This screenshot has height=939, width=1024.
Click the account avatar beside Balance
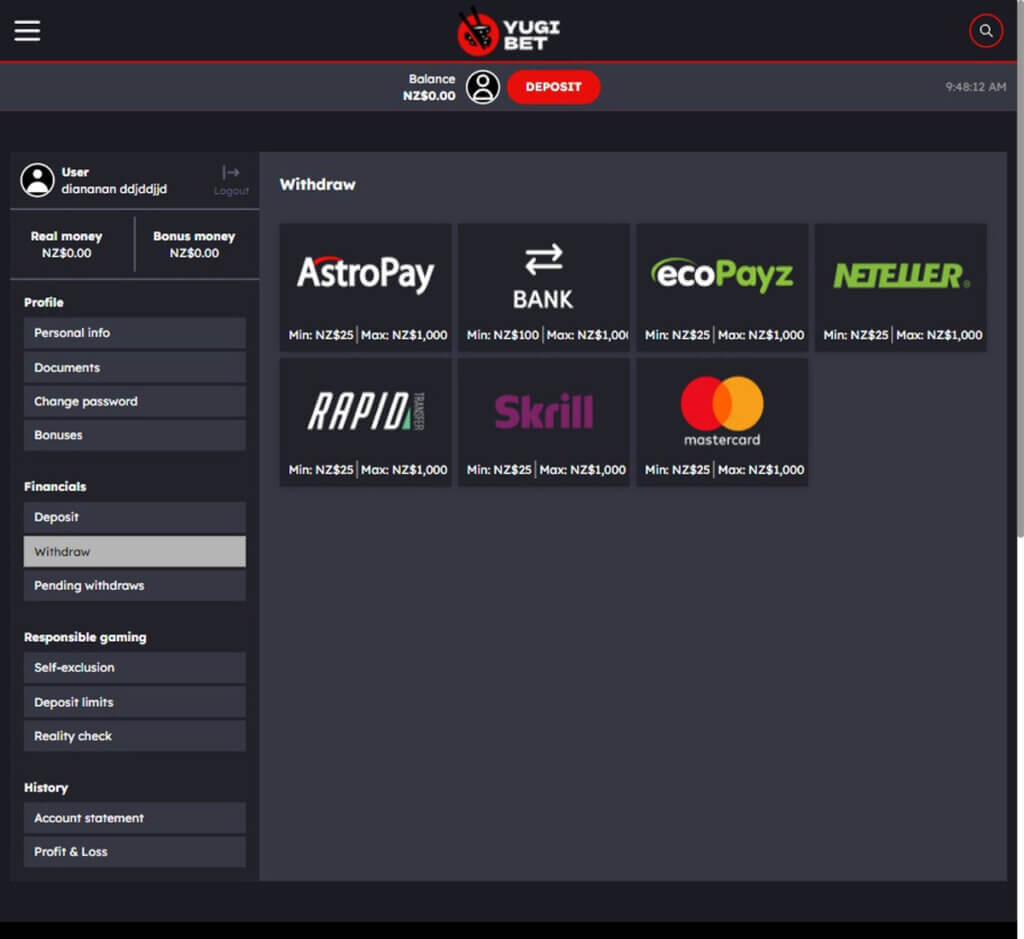(483, 87)
